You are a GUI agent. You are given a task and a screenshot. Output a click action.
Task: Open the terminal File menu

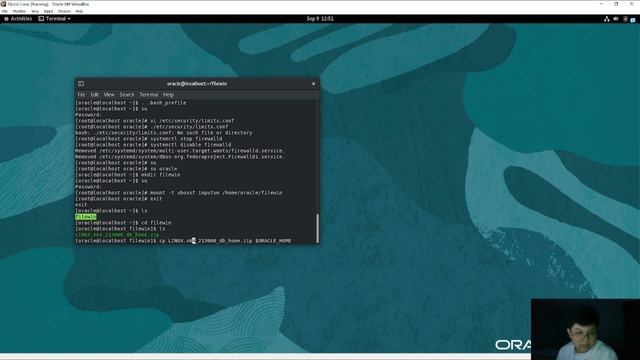81,94
